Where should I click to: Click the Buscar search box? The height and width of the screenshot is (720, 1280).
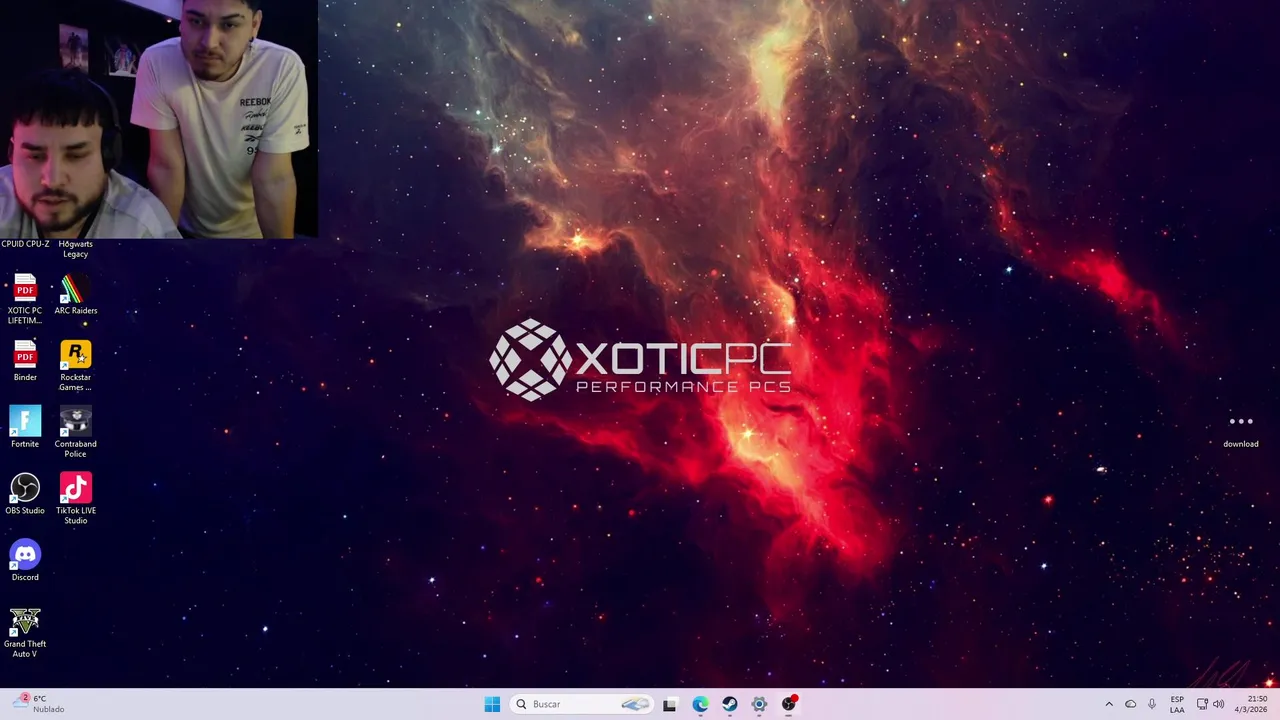pos(582,704)
